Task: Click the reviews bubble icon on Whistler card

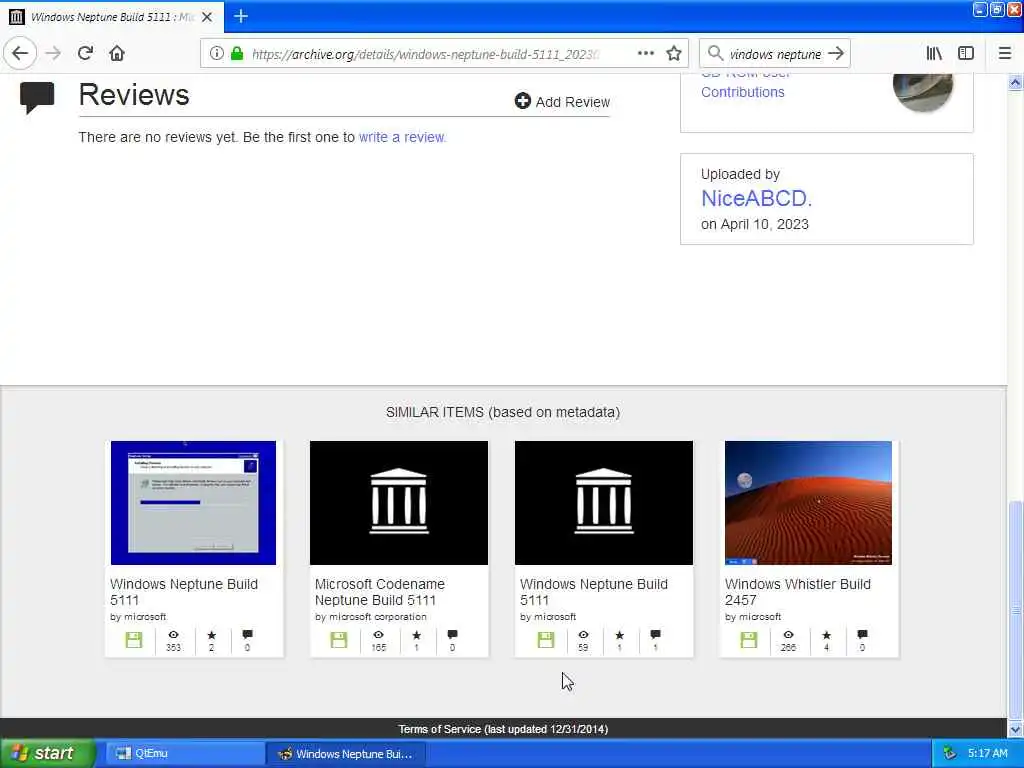Action: coord(862,634)
